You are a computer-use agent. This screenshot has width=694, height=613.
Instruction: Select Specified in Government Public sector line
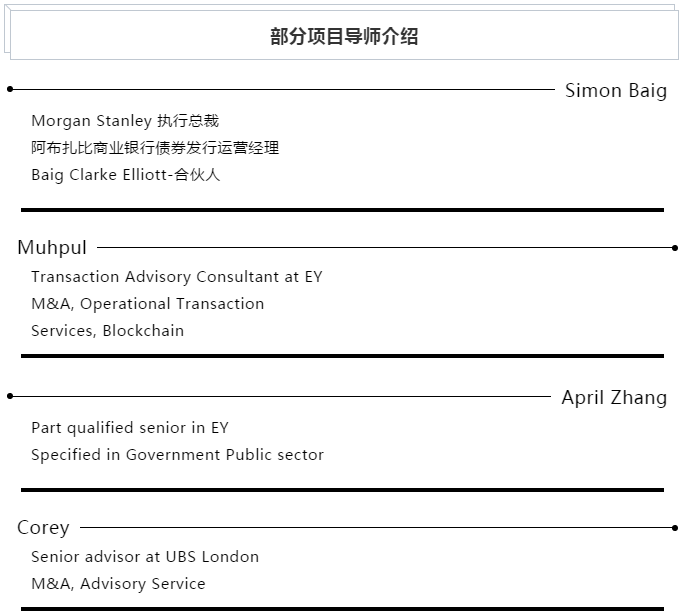(178, 455)
